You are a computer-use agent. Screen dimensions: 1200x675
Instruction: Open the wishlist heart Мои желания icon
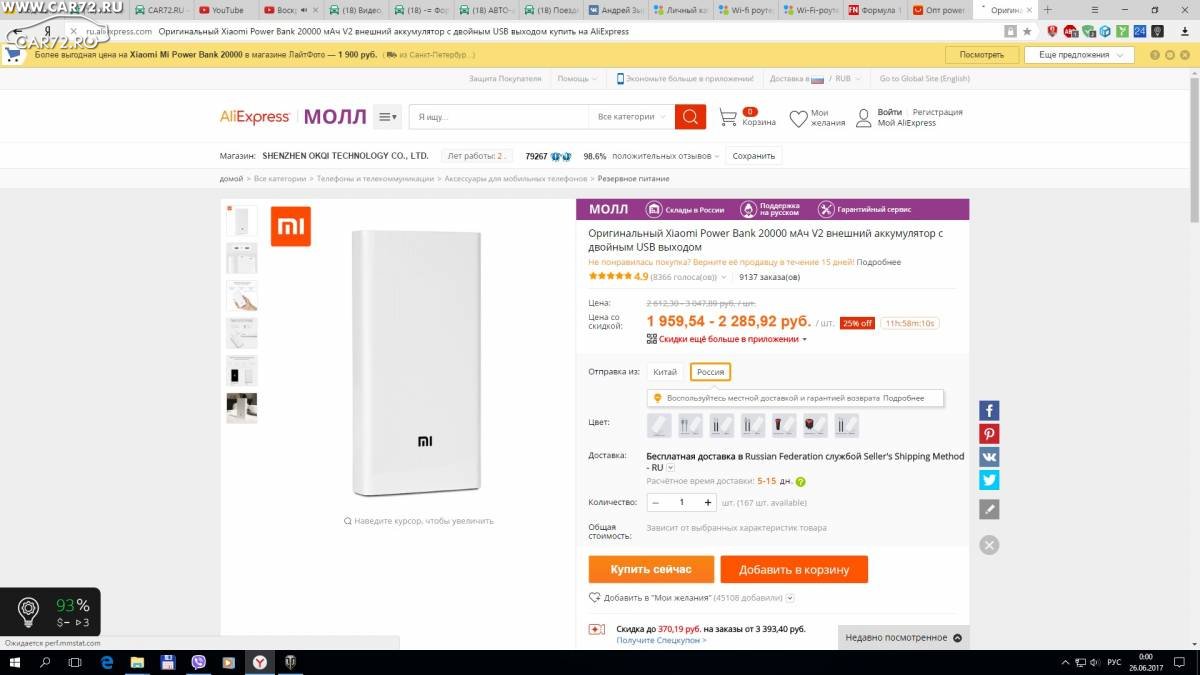click(798, 119)
